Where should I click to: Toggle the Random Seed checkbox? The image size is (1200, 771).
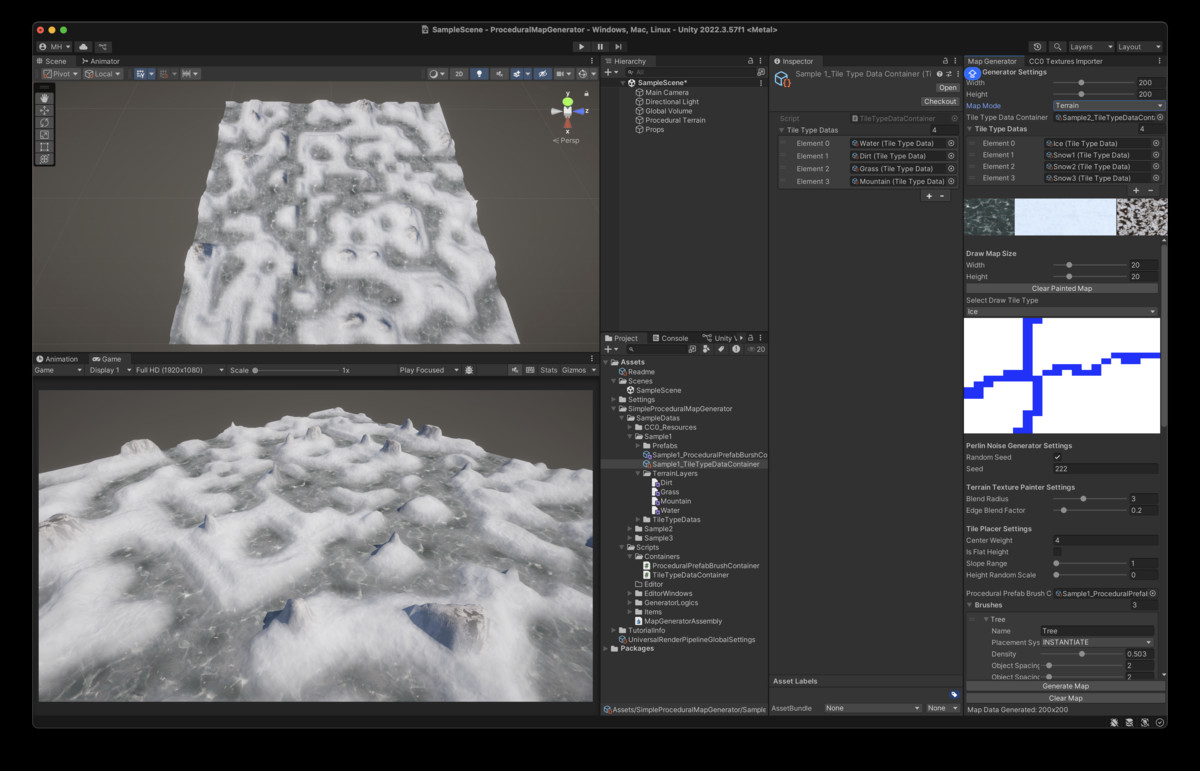[1058, 457]
